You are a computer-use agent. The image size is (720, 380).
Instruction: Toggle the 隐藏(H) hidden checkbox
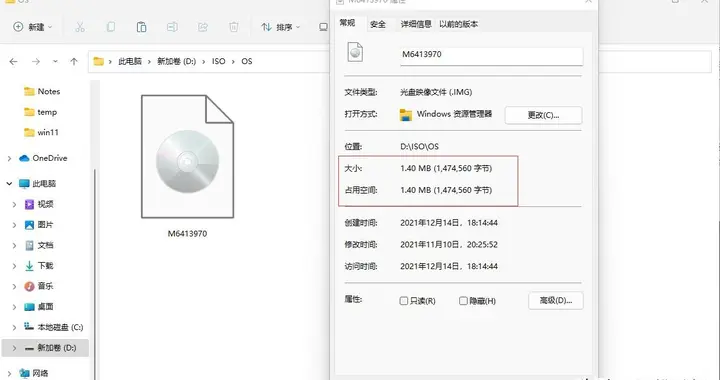pos(463,301)
